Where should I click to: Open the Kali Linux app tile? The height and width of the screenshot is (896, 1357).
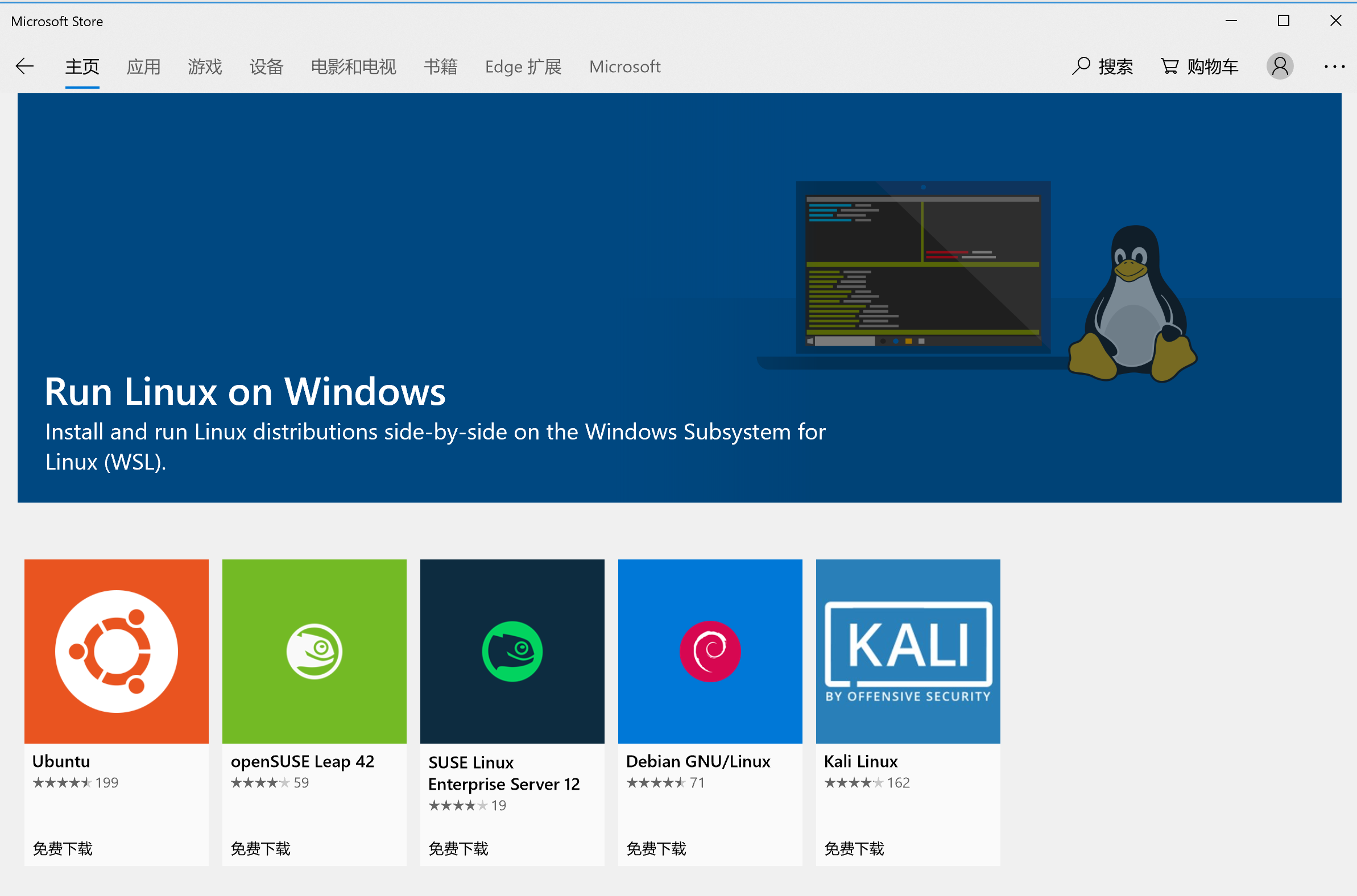(x=907, y=651)
